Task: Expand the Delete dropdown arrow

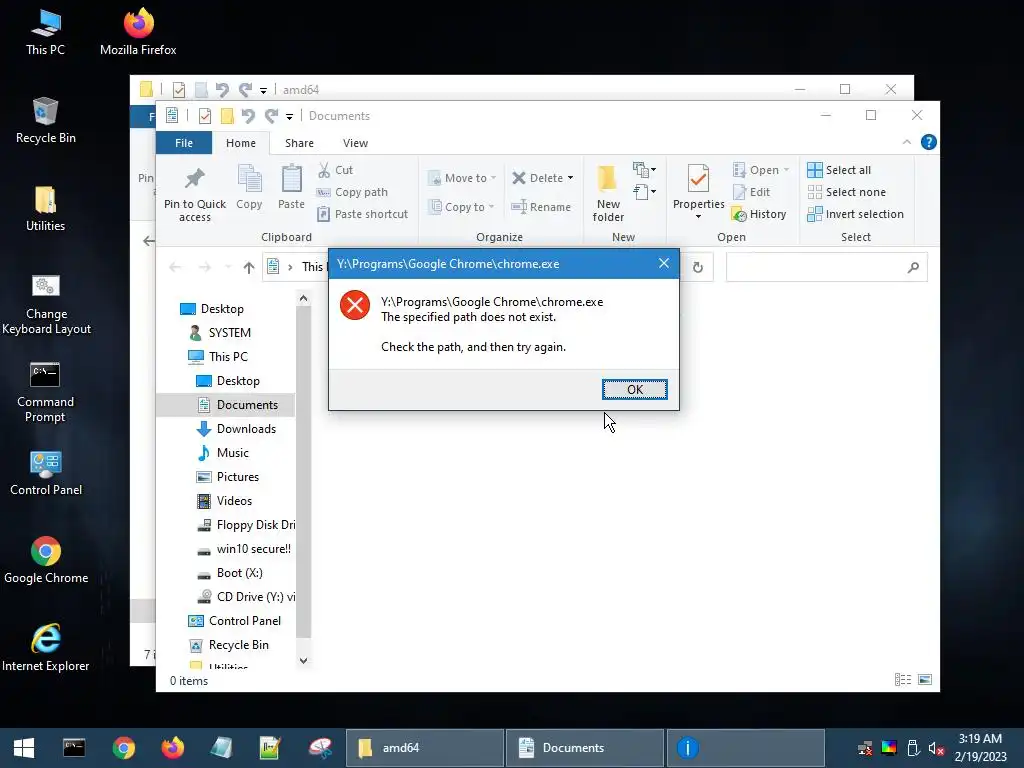Action: tap(570, 178)
